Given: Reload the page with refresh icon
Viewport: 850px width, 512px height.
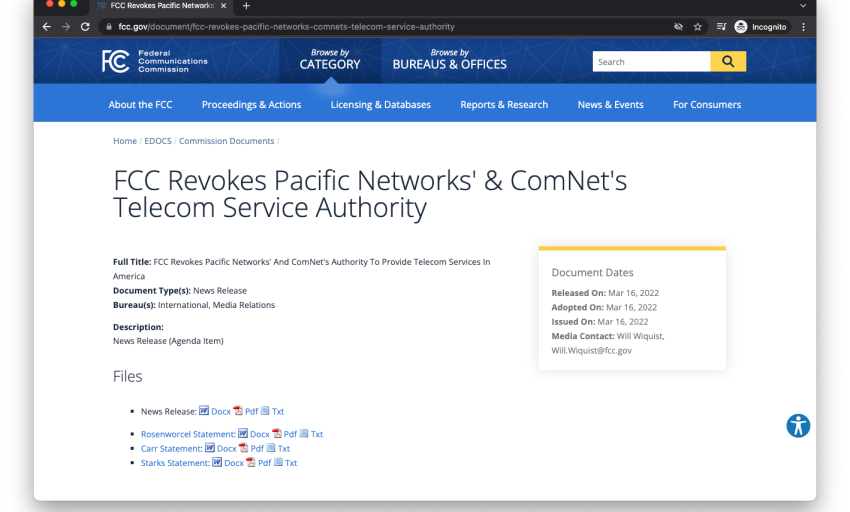Looking at the screenshot, I should [85, 27].
